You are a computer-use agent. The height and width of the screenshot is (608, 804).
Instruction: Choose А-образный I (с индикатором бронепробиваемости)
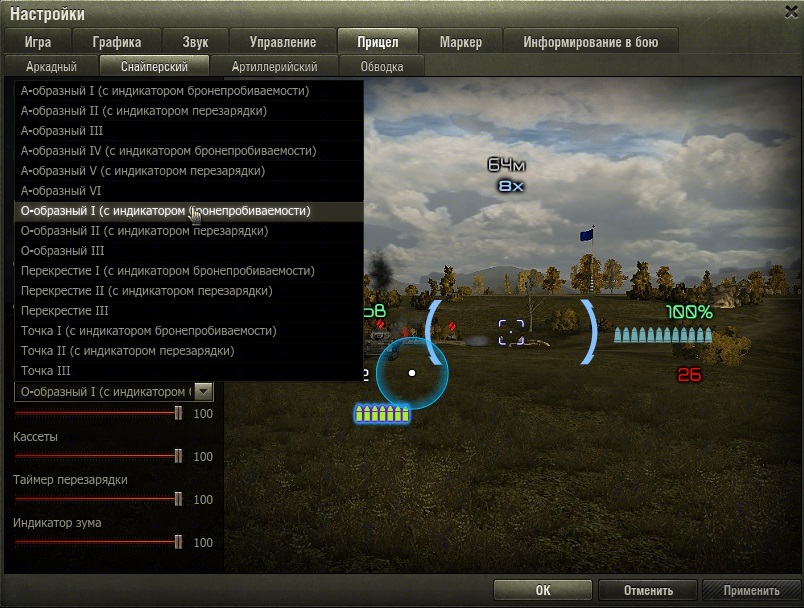pyautogui.click(x=189, y=91)
